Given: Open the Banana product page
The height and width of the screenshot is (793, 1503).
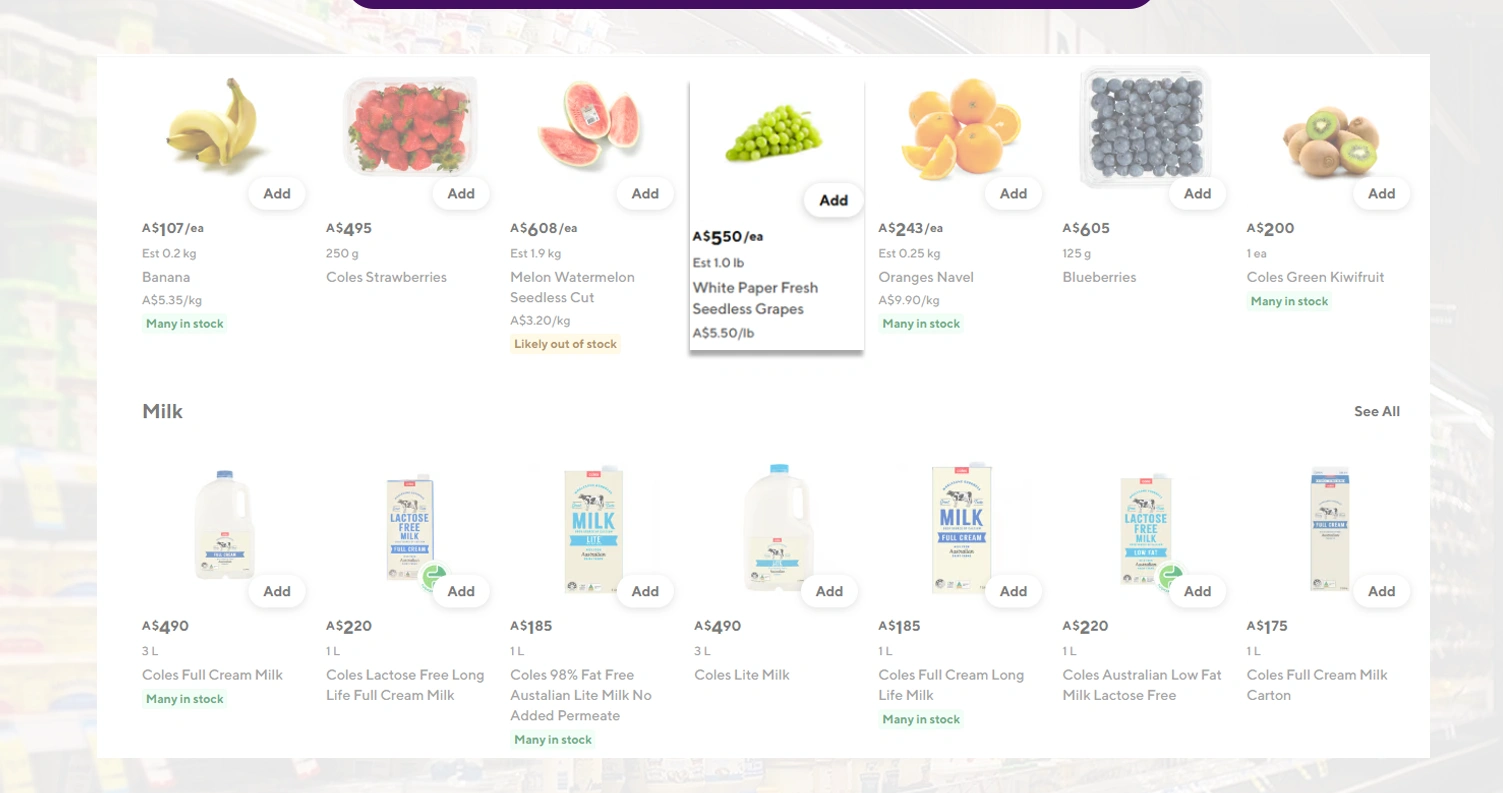Looking at the screenshot, I should 165,277.
